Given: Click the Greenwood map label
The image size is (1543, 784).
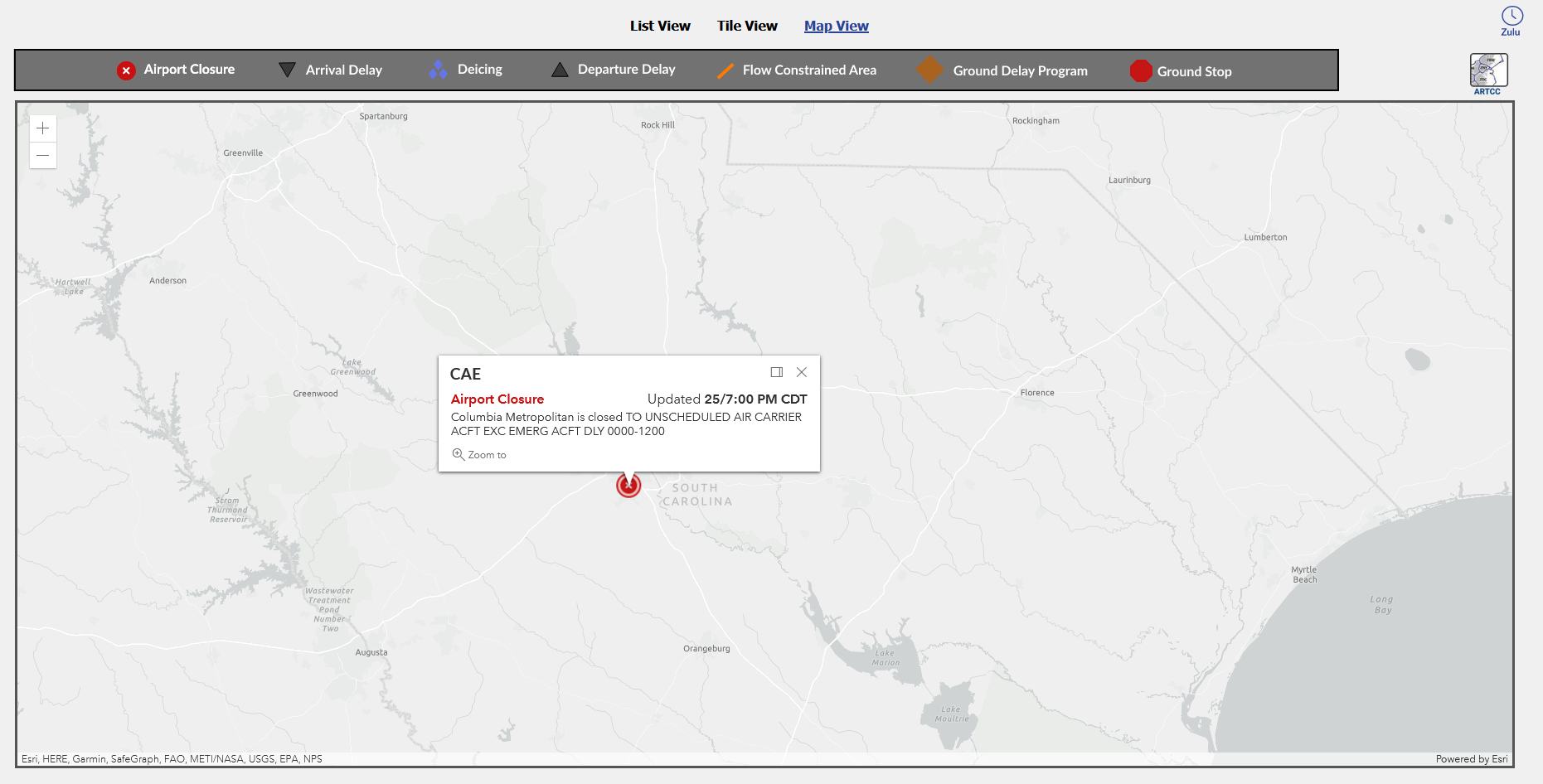Looking at the screenshot, I should (315, 394).
